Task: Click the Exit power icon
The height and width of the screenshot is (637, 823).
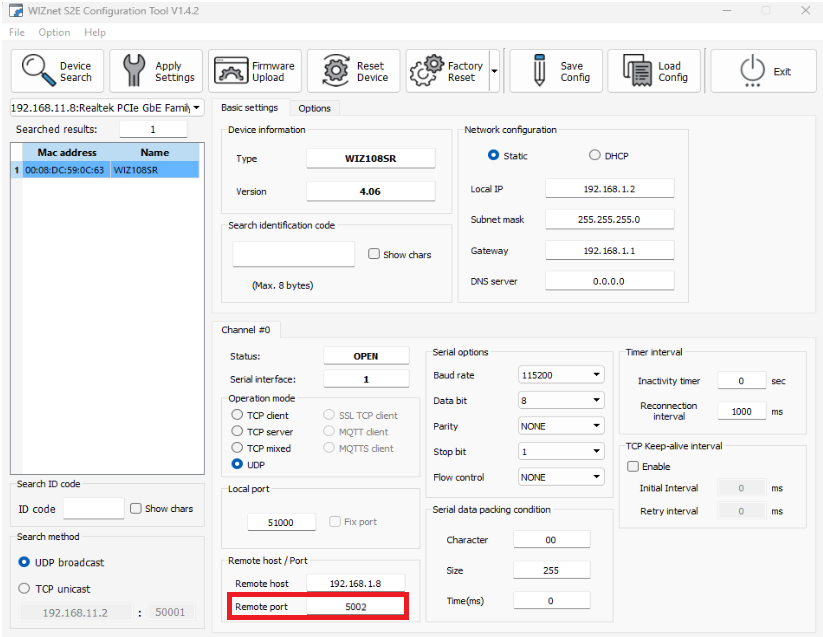Action: [752, 71]
